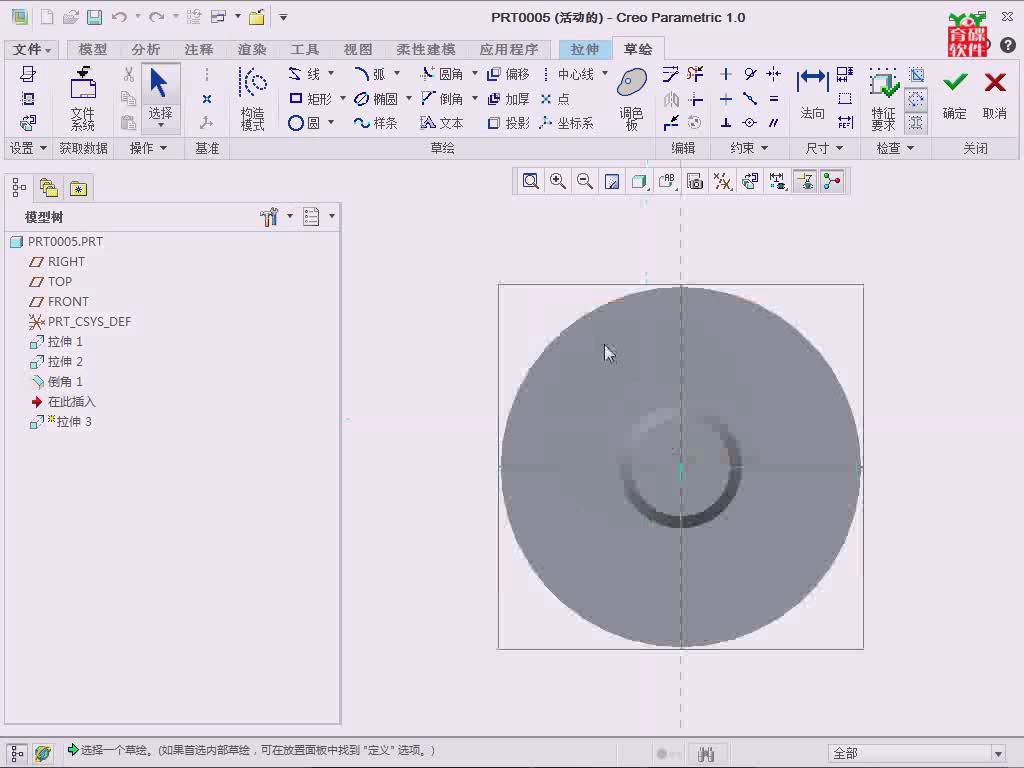Viewport: 1024px width, 768px height.
Task: Apply the perpendicular constraint icon
Action: point(726,123)
